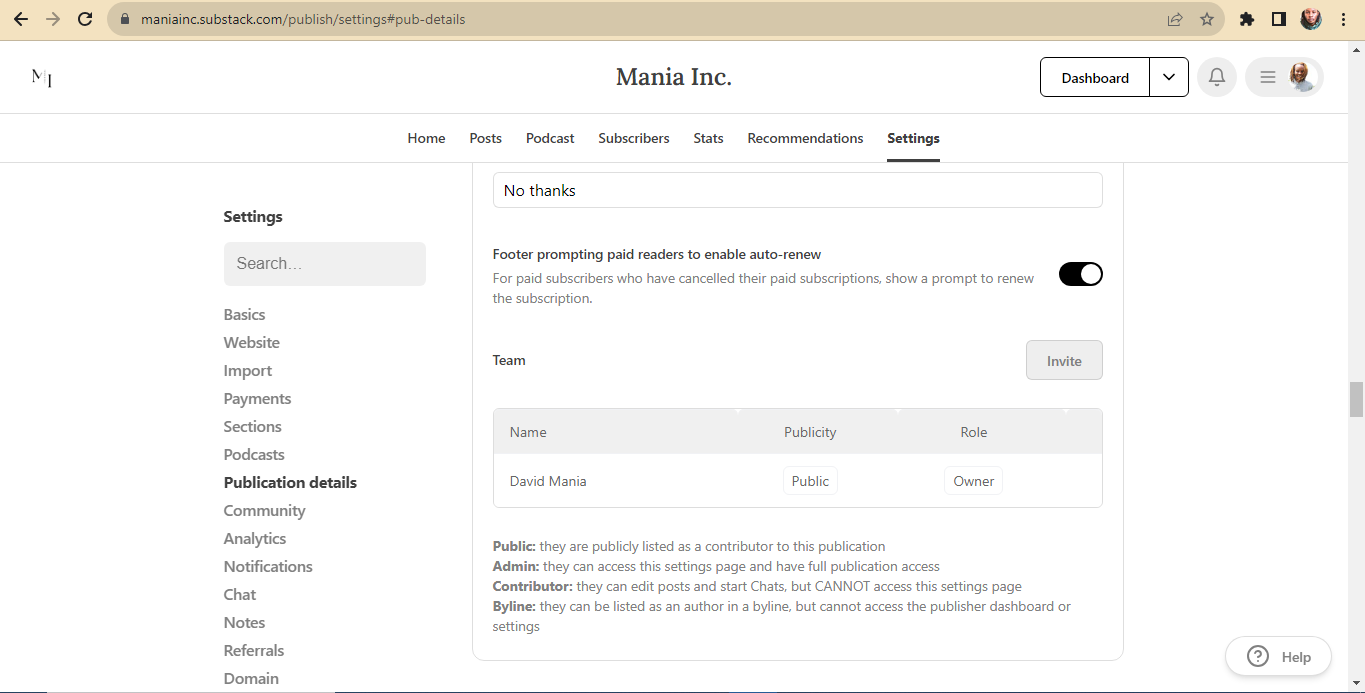Click the Publicity column header
1365x693 pixels.
810,432
